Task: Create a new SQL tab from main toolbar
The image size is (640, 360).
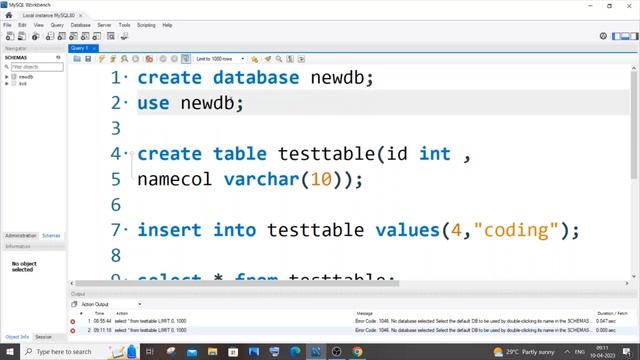Action: 10,36
